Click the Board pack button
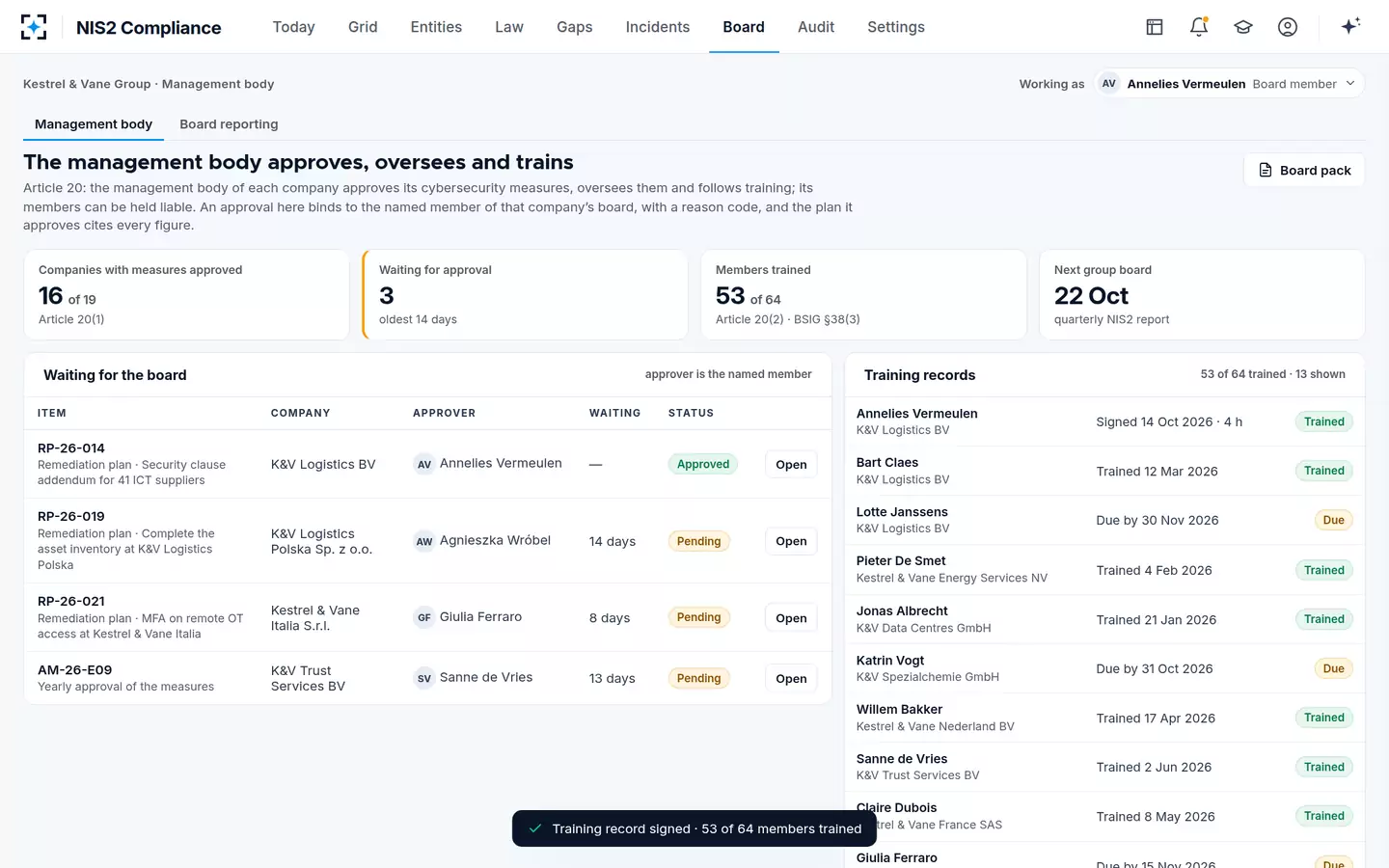Screen dimensions: 1389x868 [x=1304, y=170]
